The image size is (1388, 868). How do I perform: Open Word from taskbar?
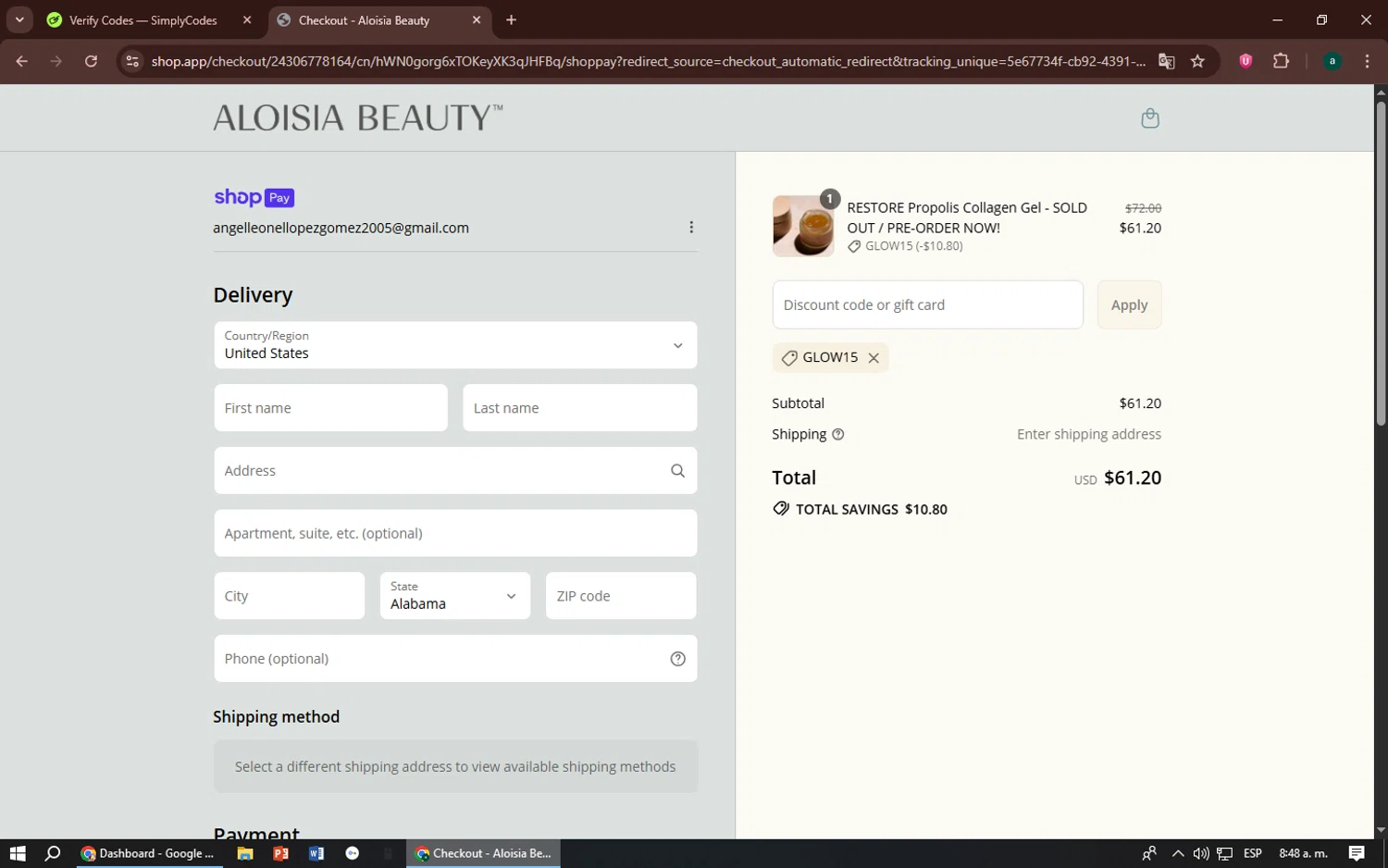point(316,853)
